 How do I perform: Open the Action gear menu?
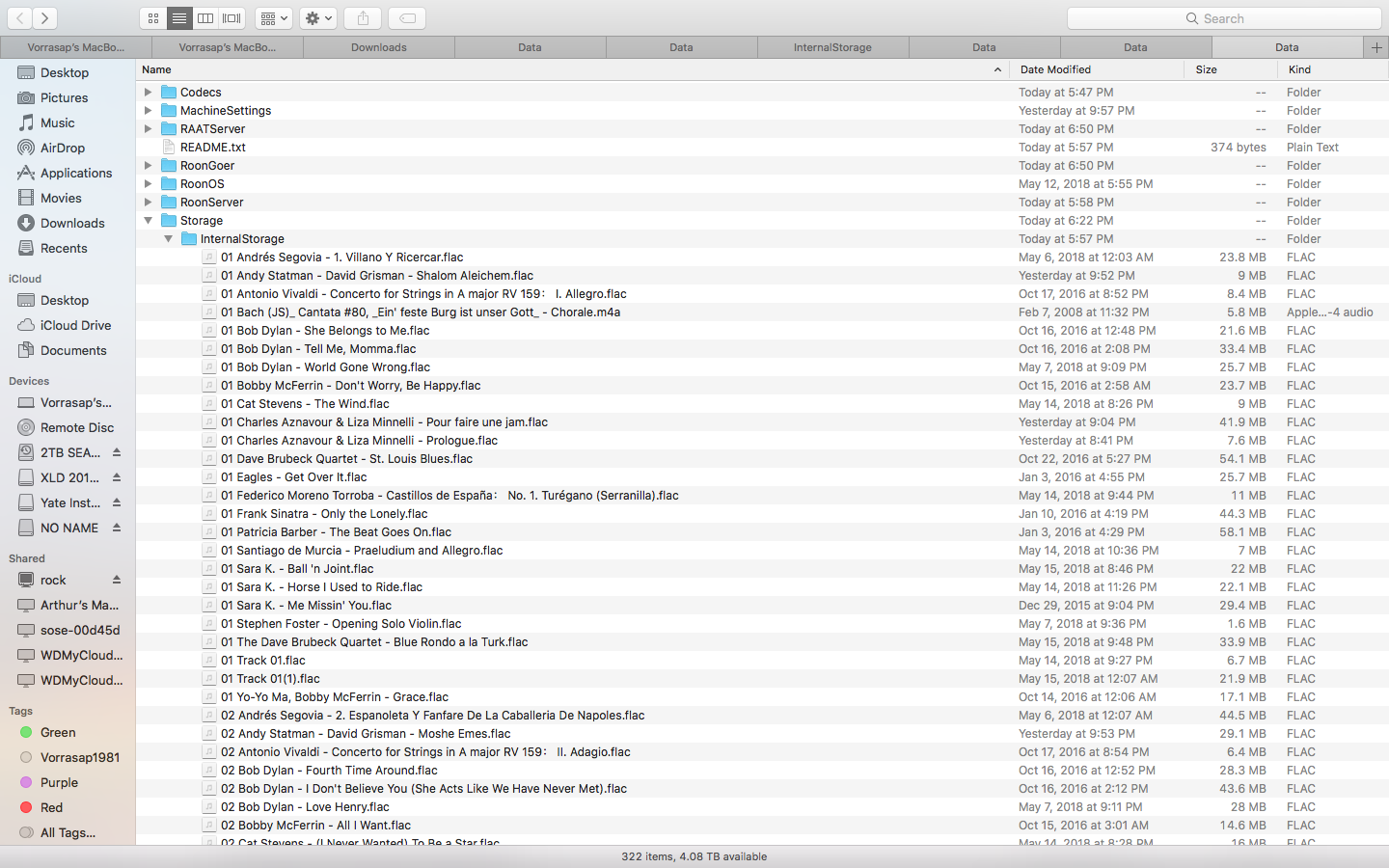tap(318, 18)
